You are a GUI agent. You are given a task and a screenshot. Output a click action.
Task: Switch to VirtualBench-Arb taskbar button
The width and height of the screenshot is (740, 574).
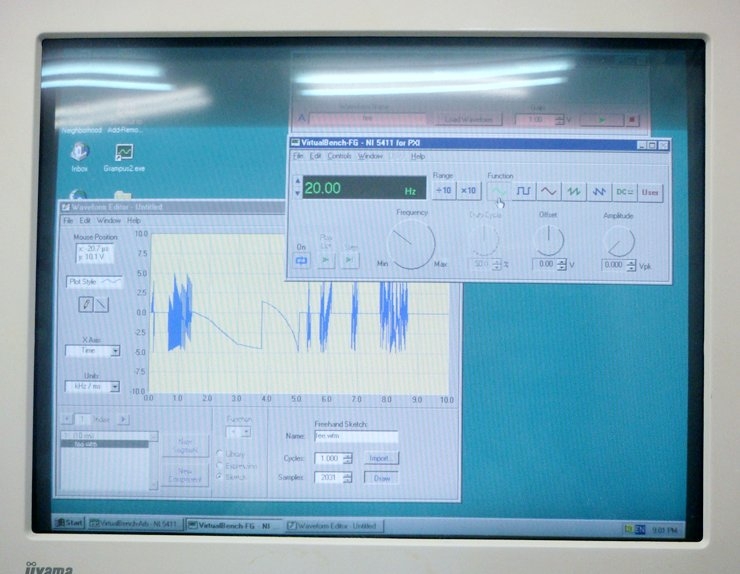[134, 524]
